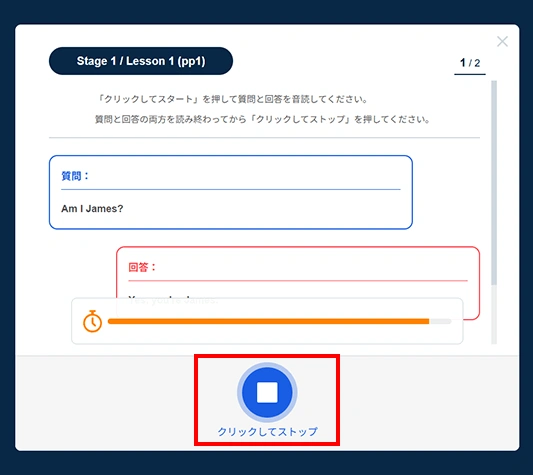This screenshot has width=533, height=475.
Task: Click the dialog's vertical scrollbar
Action: pyautogui.click(x=494, y=183)
